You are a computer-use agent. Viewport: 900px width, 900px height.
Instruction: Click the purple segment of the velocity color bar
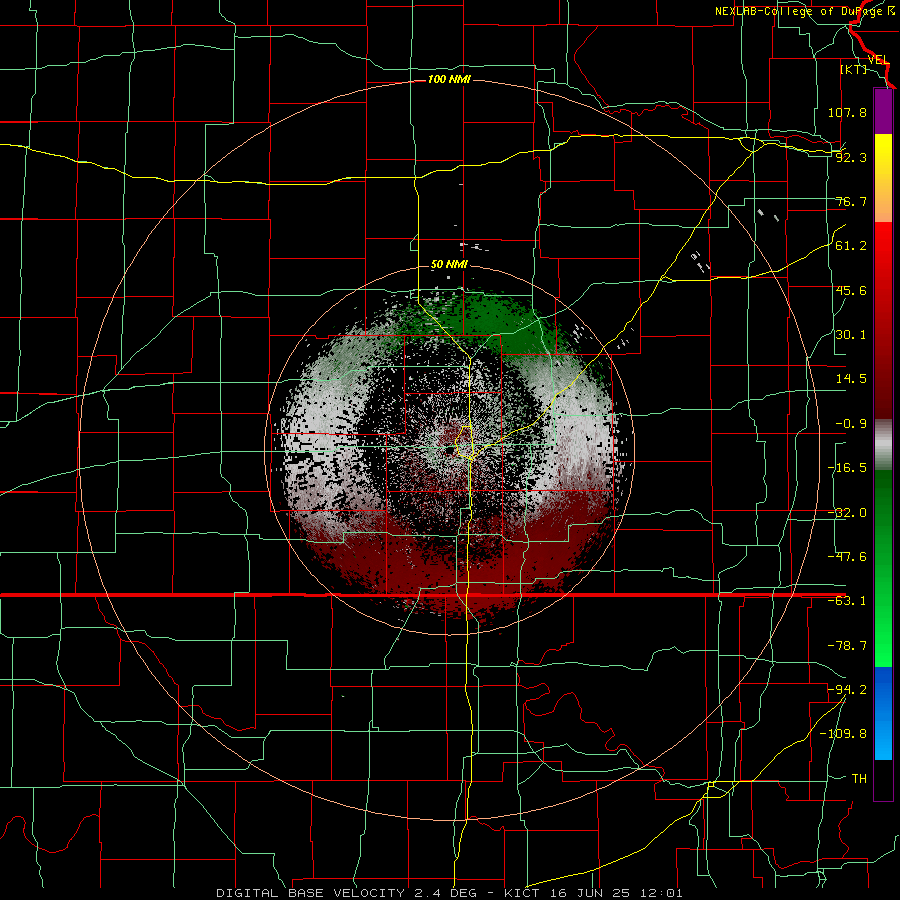(x=883, y=112)
